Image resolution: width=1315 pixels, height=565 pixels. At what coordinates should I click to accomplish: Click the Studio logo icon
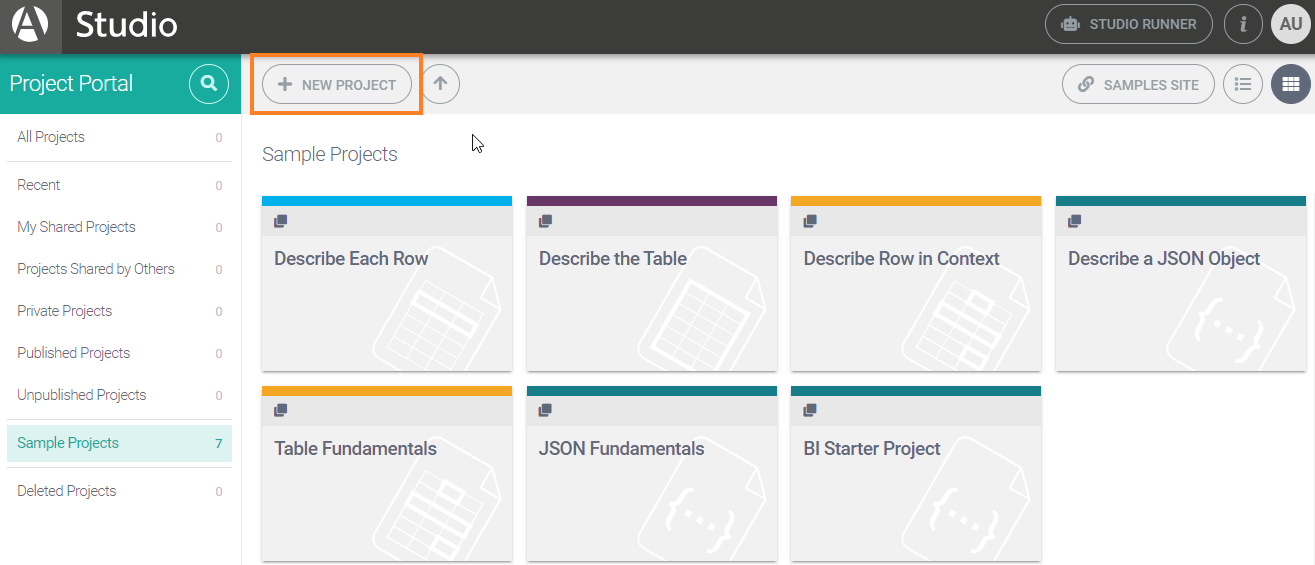point(30,25)
